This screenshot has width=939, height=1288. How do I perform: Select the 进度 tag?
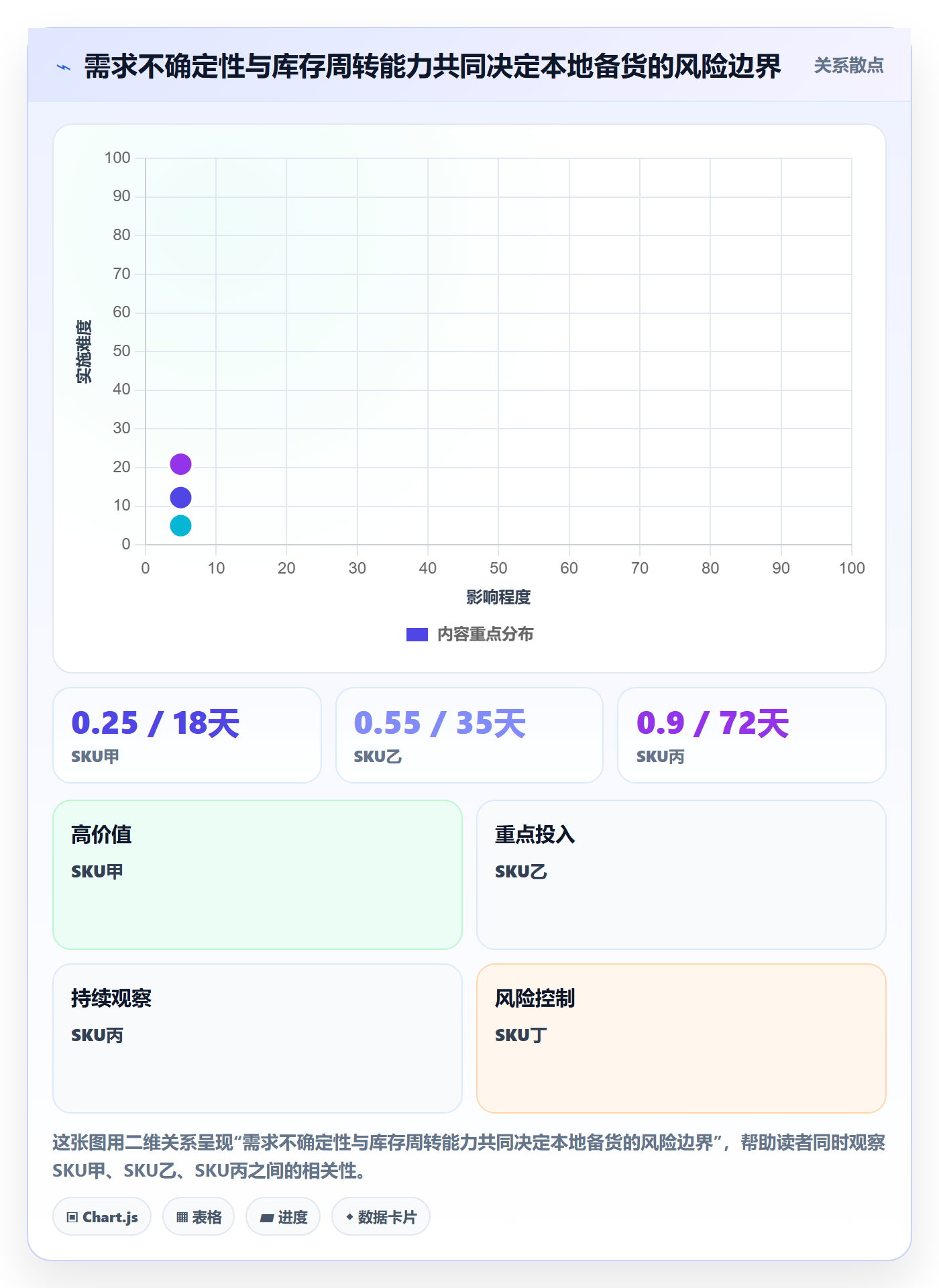(283, 1217)
